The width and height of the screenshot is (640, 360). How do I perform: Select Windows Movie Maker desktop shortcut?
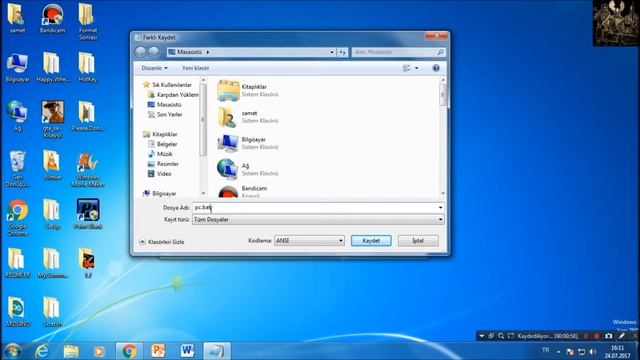(x=88, y=169)
